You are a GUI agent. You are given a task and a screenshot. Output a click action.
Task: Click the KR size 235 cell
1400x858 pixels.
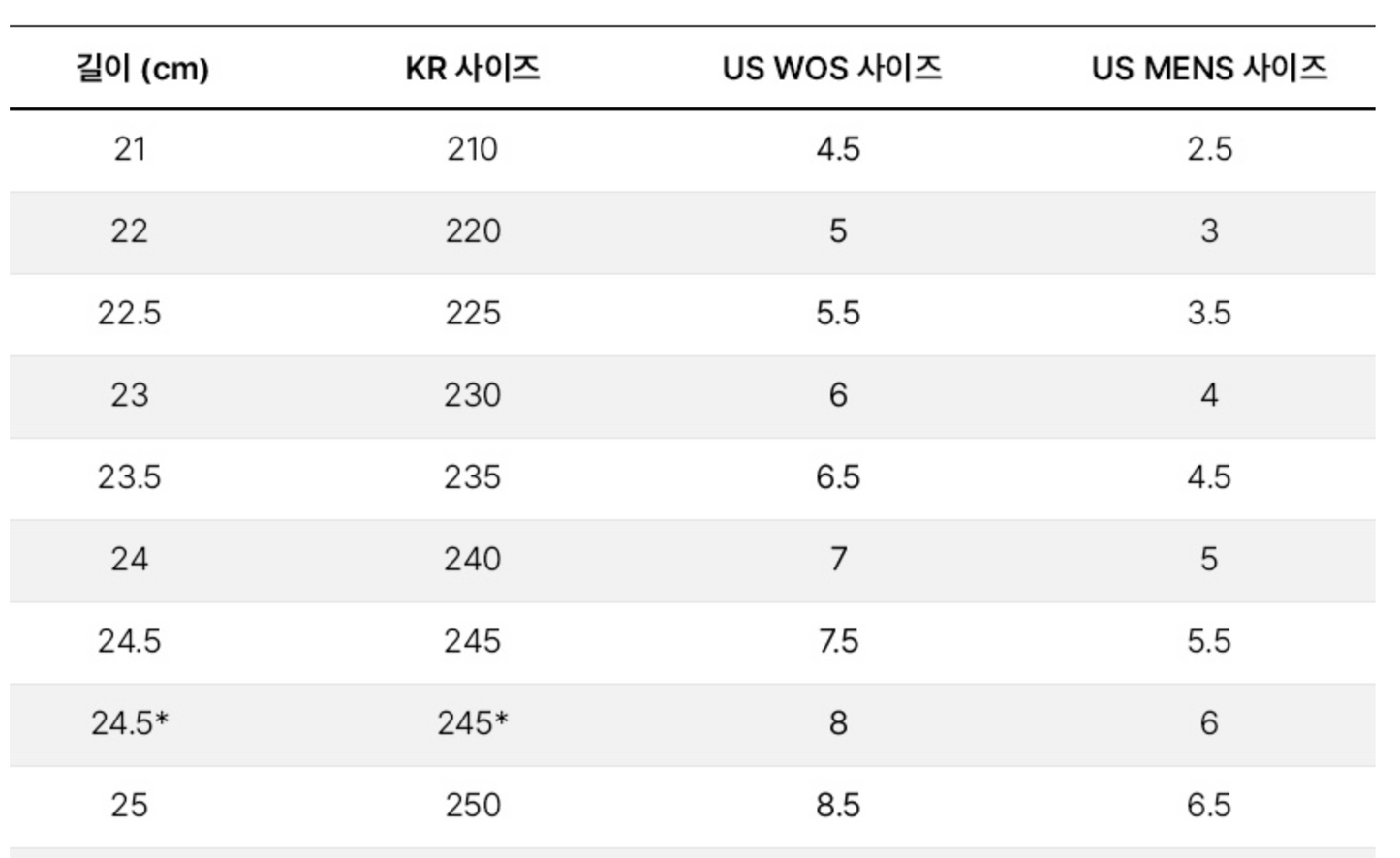[473, 477]
